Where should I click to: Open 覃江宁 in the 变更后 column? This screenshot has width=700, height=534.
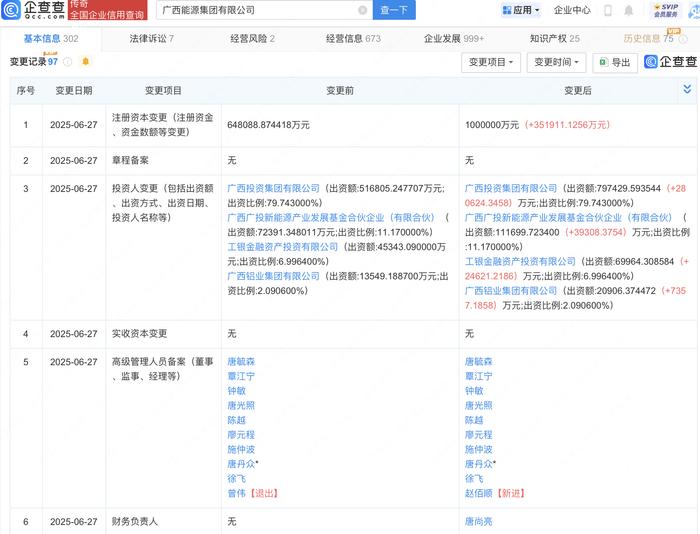pos(479,376)
